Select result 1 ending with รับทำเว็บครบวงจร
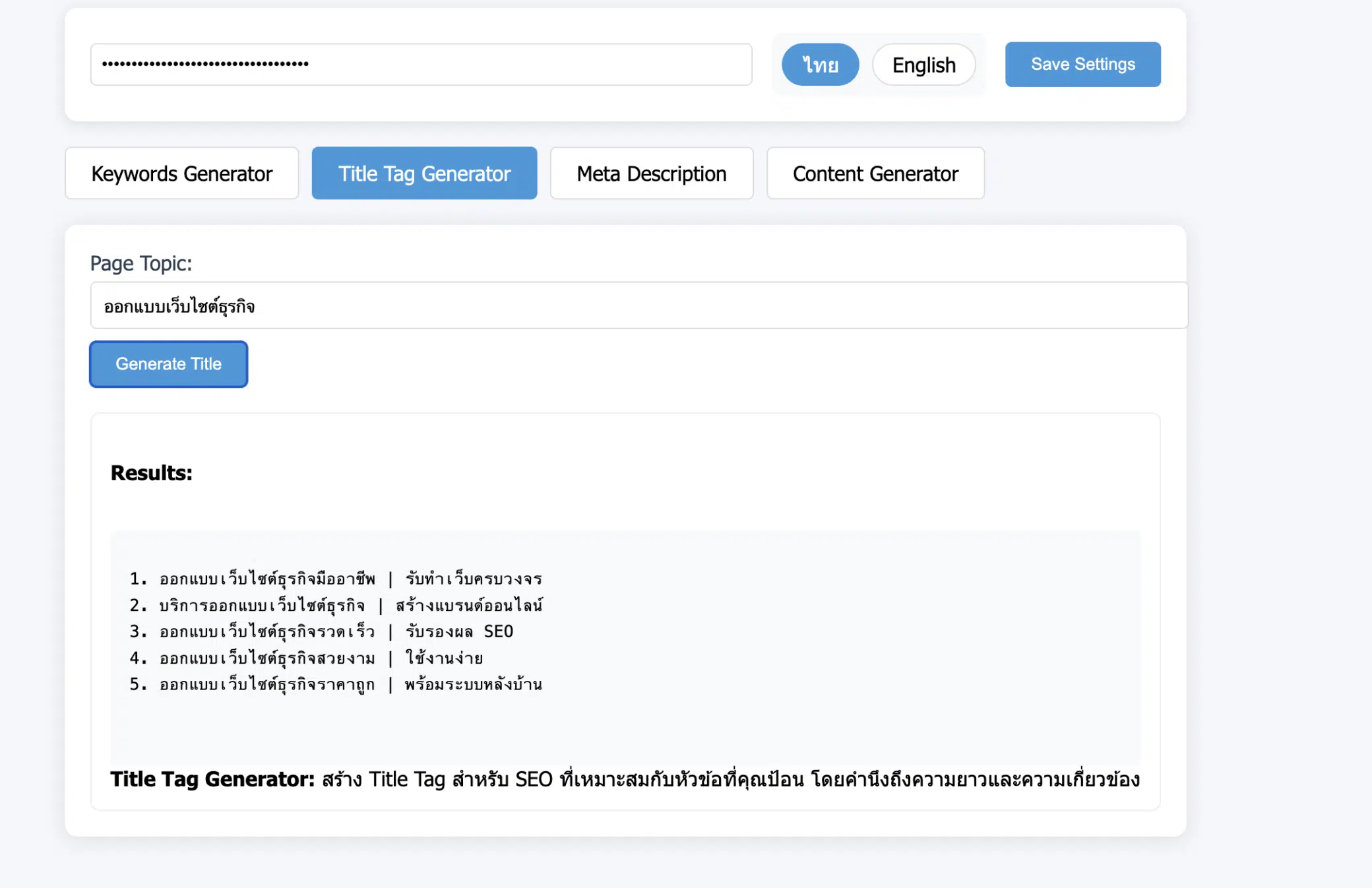Screen dimensions: 1372x888 pyautogui.click(x=336, y=579)
